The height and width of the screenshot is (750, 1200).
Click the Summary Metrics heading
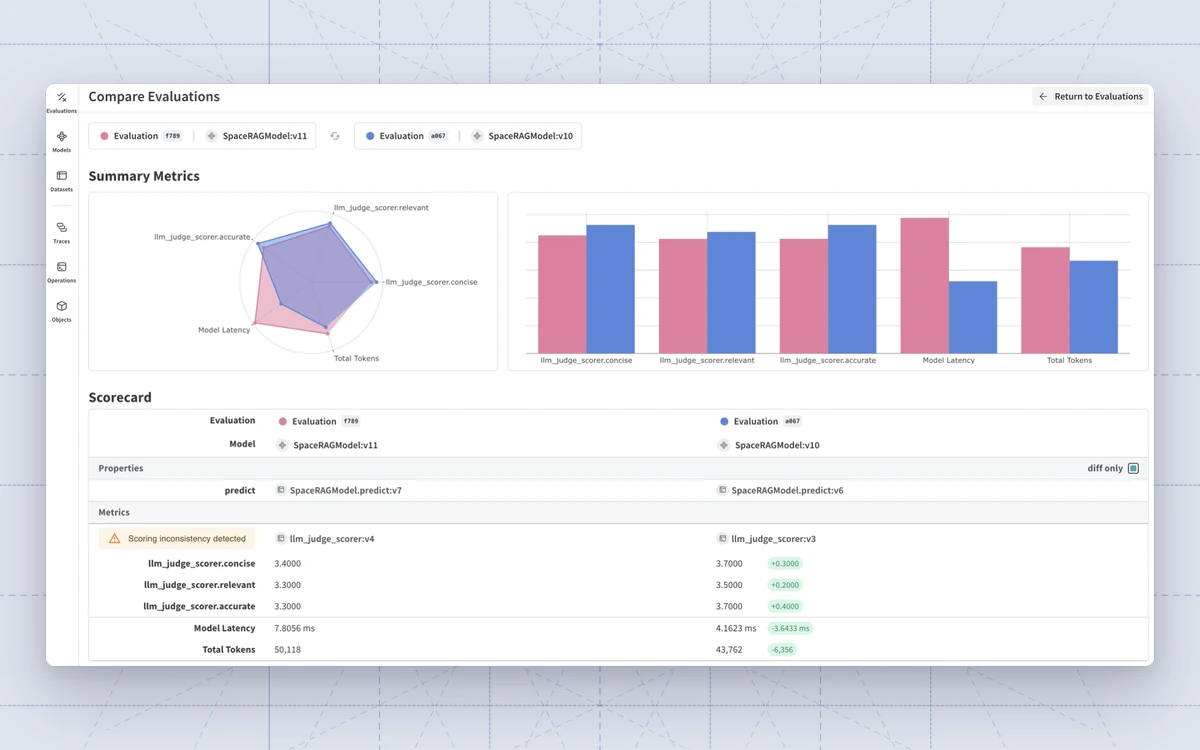click(x=144, y=176)
